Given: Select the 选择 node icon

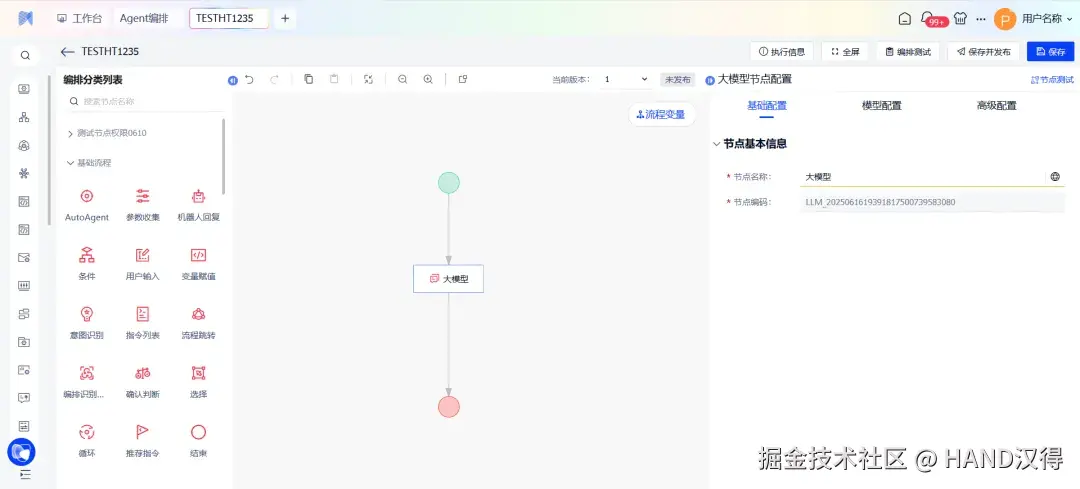Looking at the screenshot, I should (198, 373).
